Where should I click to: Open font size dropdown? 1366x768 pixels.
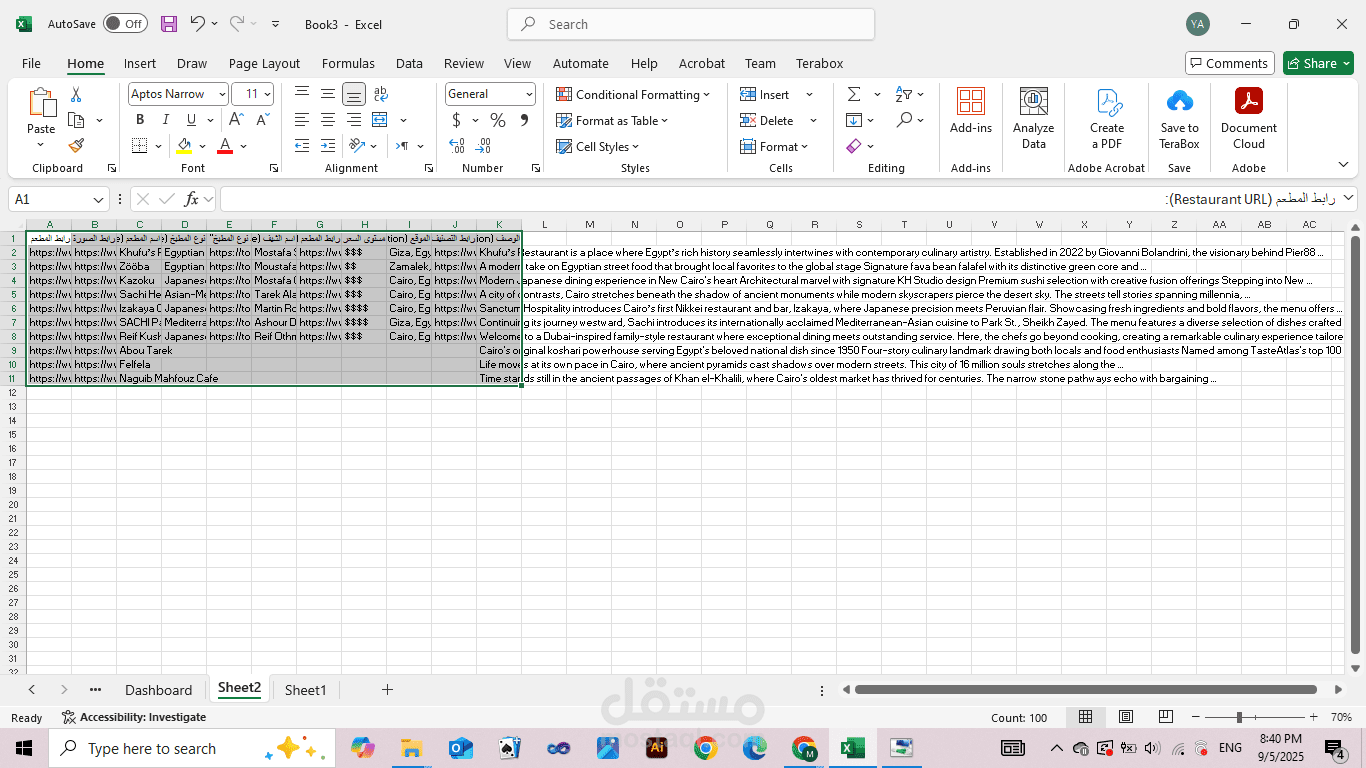(x=267, y=94)
